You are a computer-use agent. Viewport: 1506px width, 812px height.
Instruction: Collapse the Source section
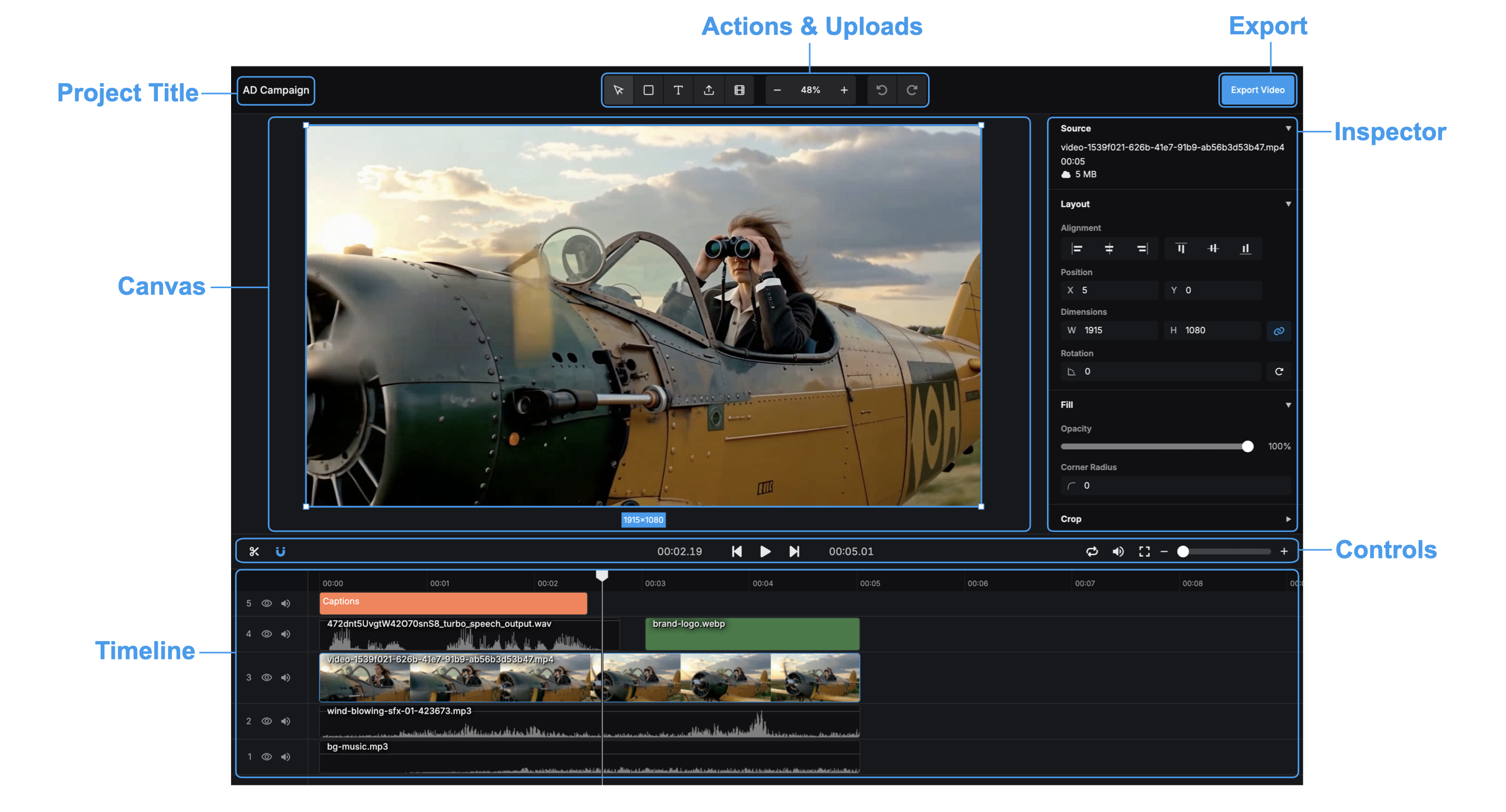tap(1288, 129)
